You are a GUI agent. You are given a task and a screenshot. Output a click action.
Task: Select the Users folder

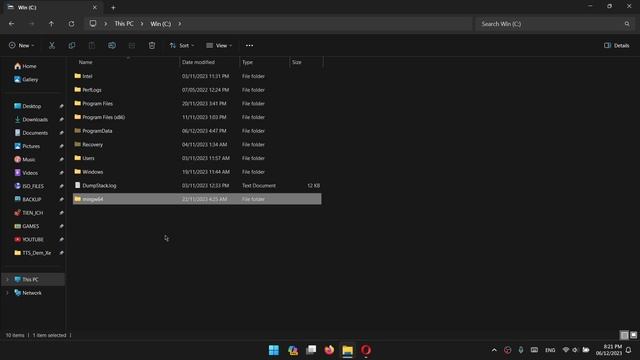[x=197, y=158]
